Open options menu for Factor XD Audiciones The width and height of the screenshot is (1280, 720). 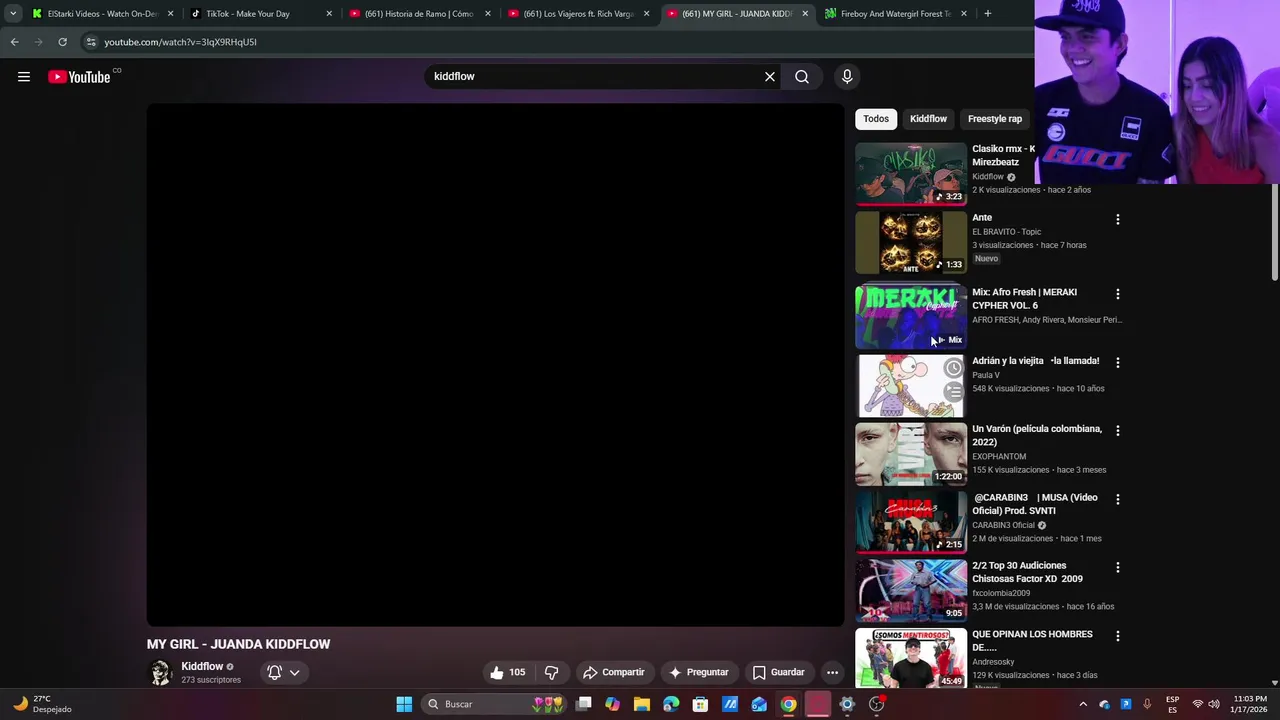coord(1118,567)
